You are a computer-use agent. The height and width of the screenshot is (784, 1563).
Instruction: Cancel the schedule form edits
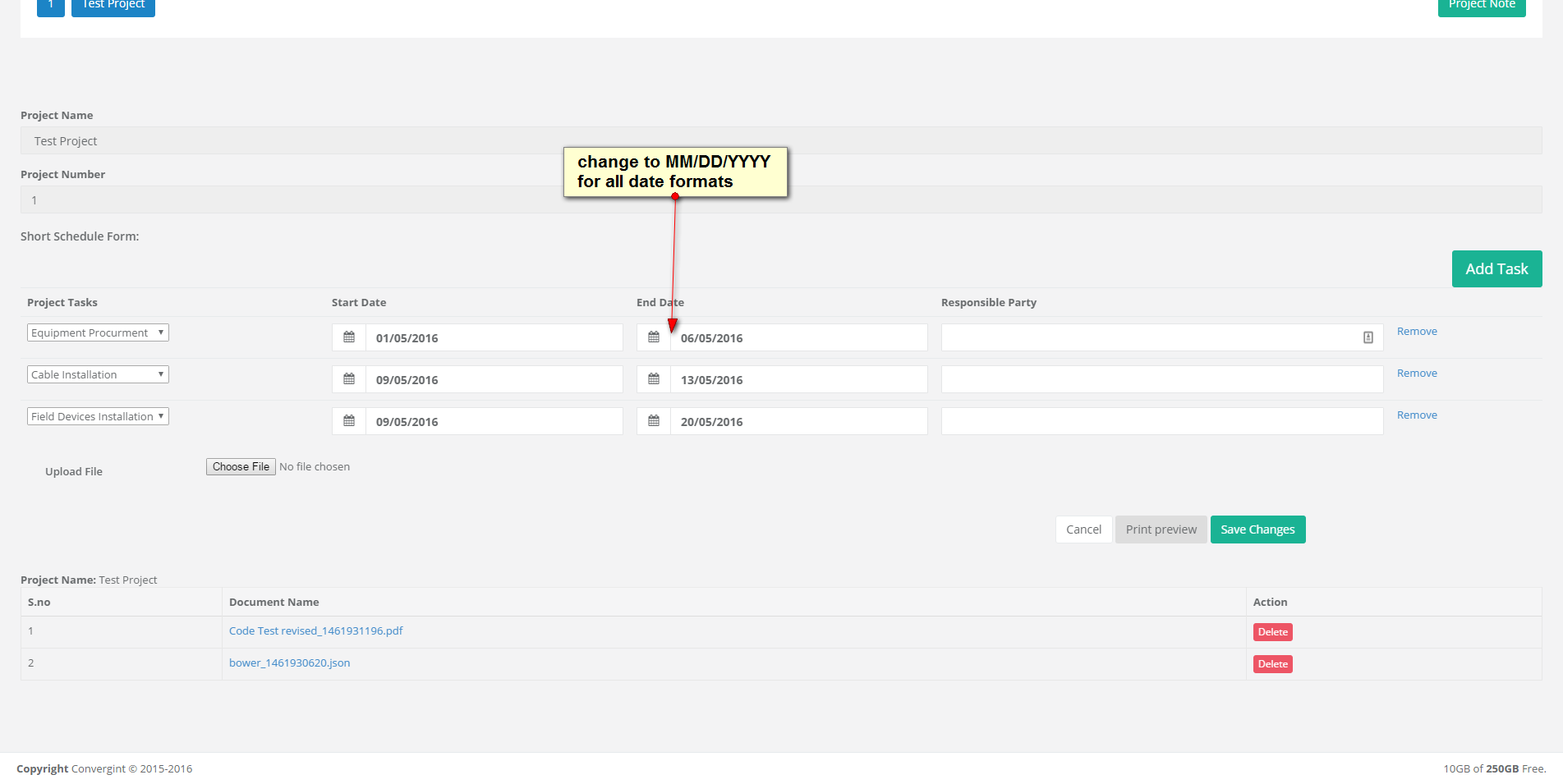(x=1083, y=530)
